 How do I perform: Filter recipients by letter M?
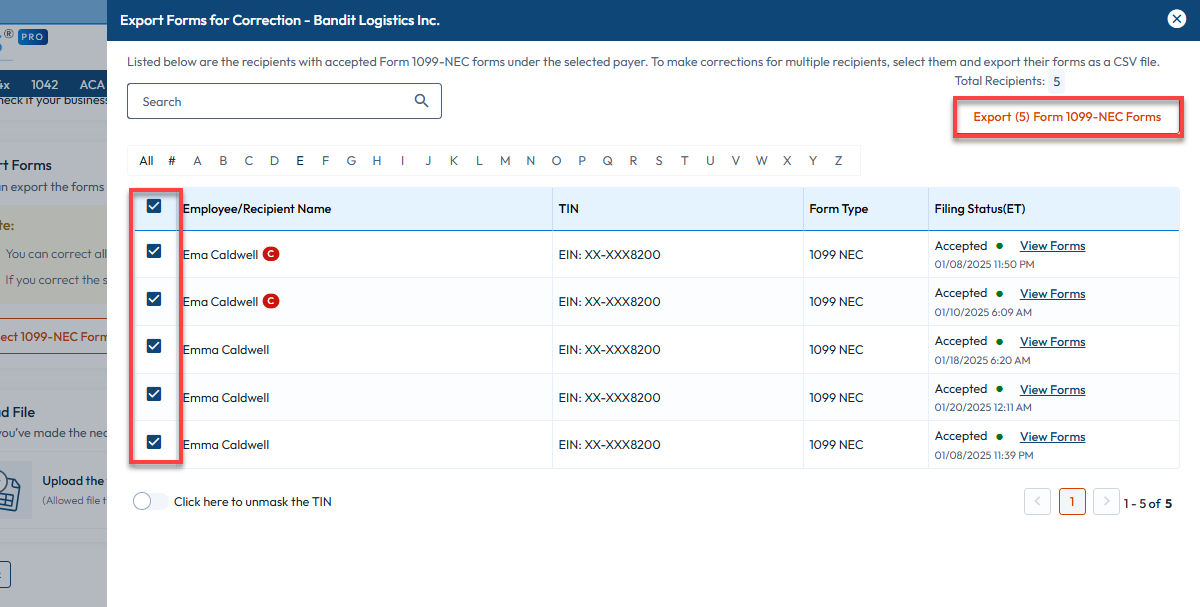505,161
